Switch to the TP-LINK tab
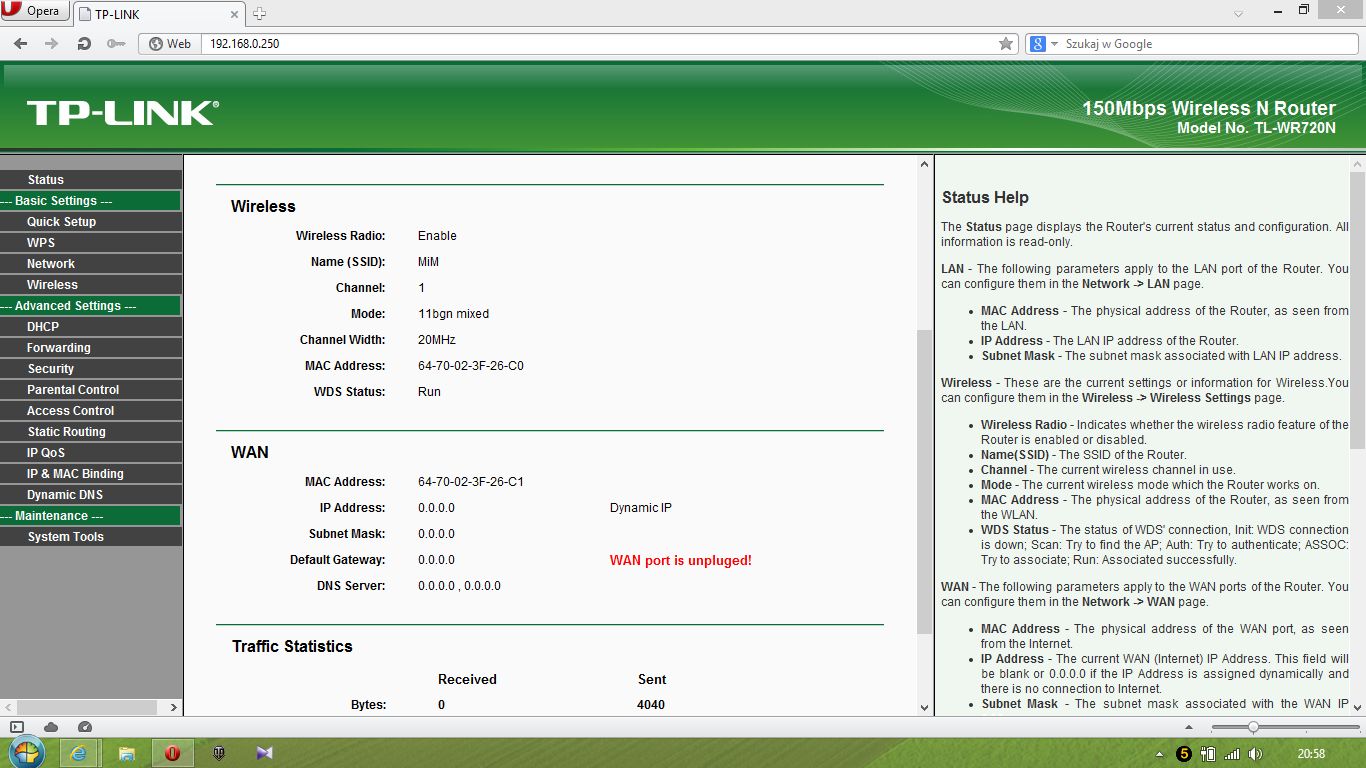This screenshot has width=1366, height=768. [x=159, y=15]
